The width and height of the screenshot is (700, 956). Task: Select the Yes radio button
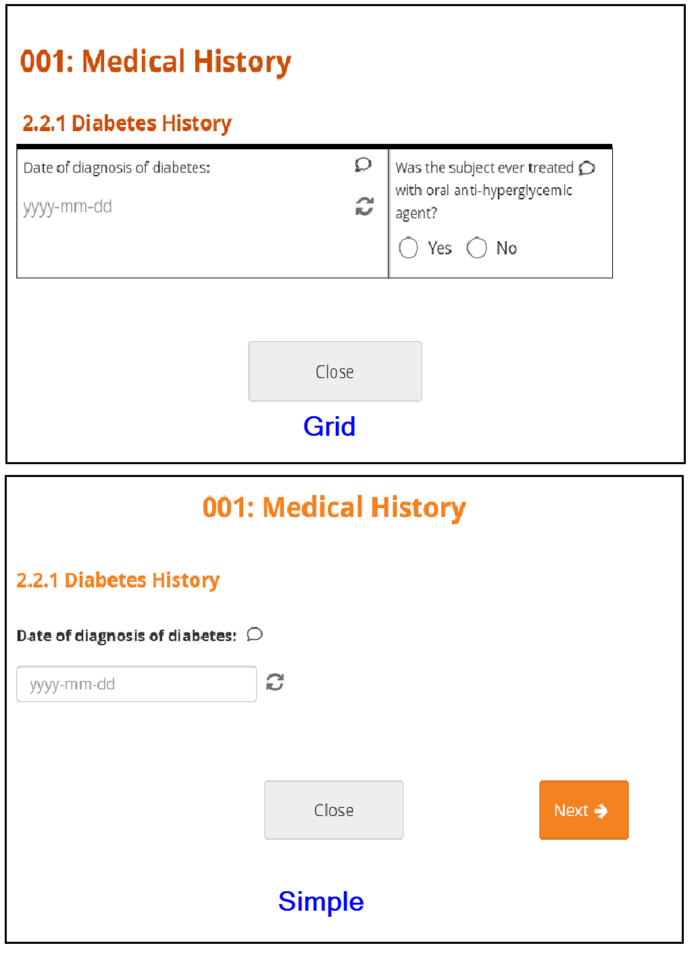click(x=408, y=248)
